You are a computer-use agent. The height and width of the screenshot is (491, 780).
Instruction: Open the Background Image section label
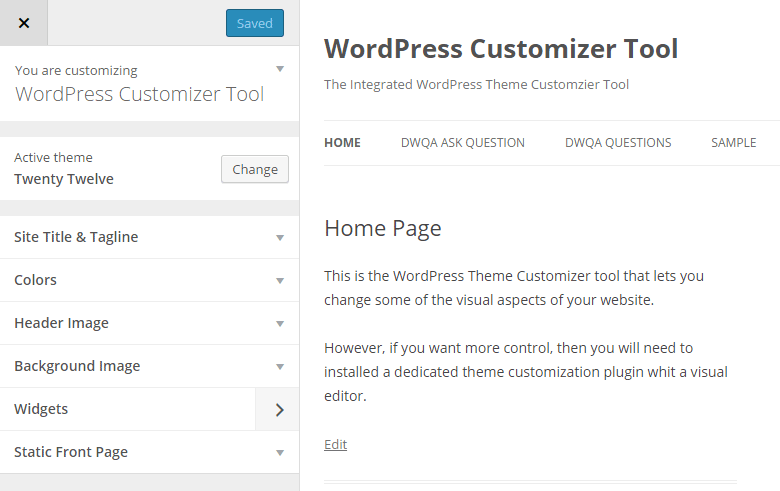(x=77, y=366)
